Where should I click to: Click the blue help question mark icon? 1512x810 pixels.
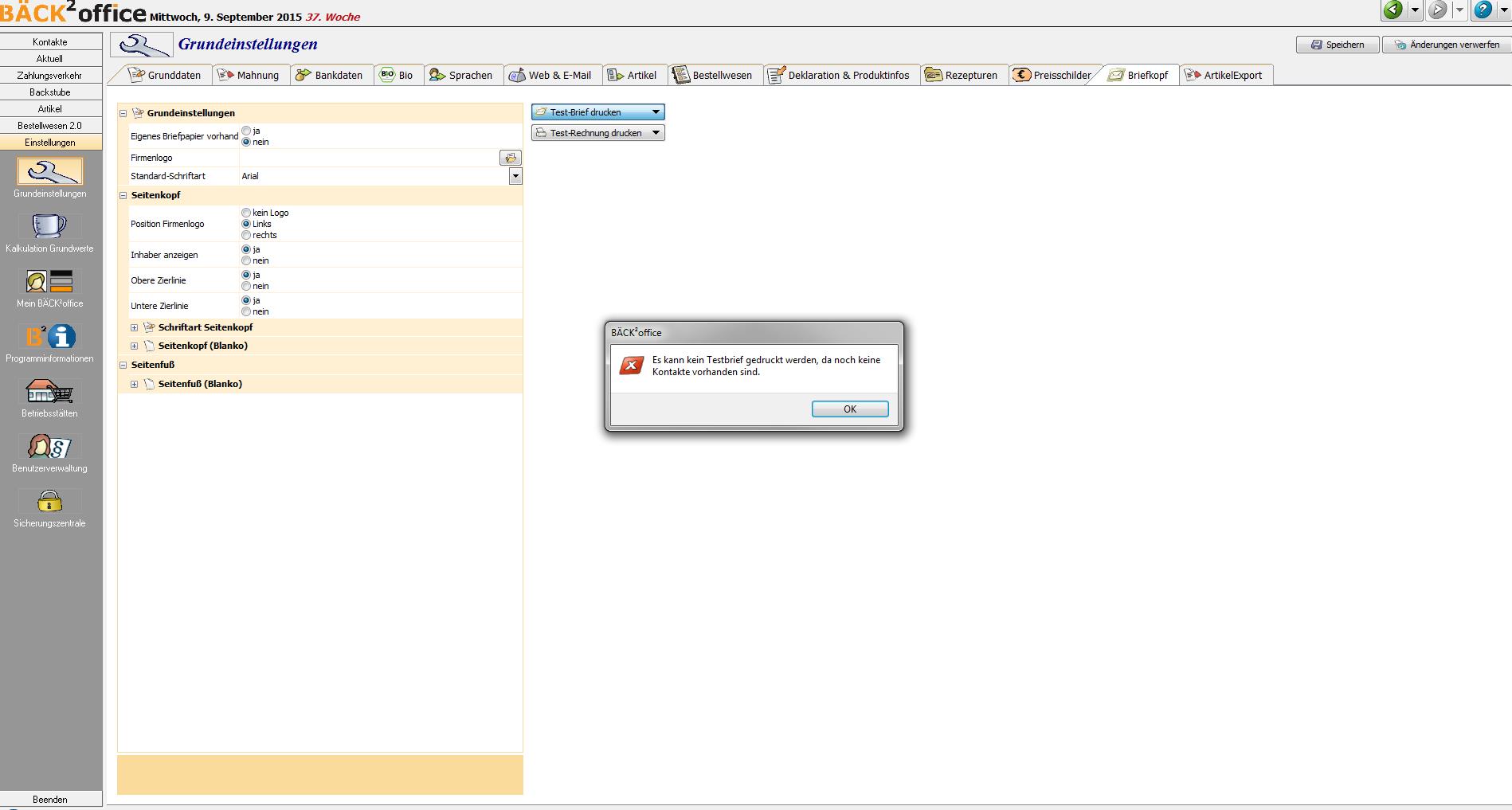(1483, 10)
